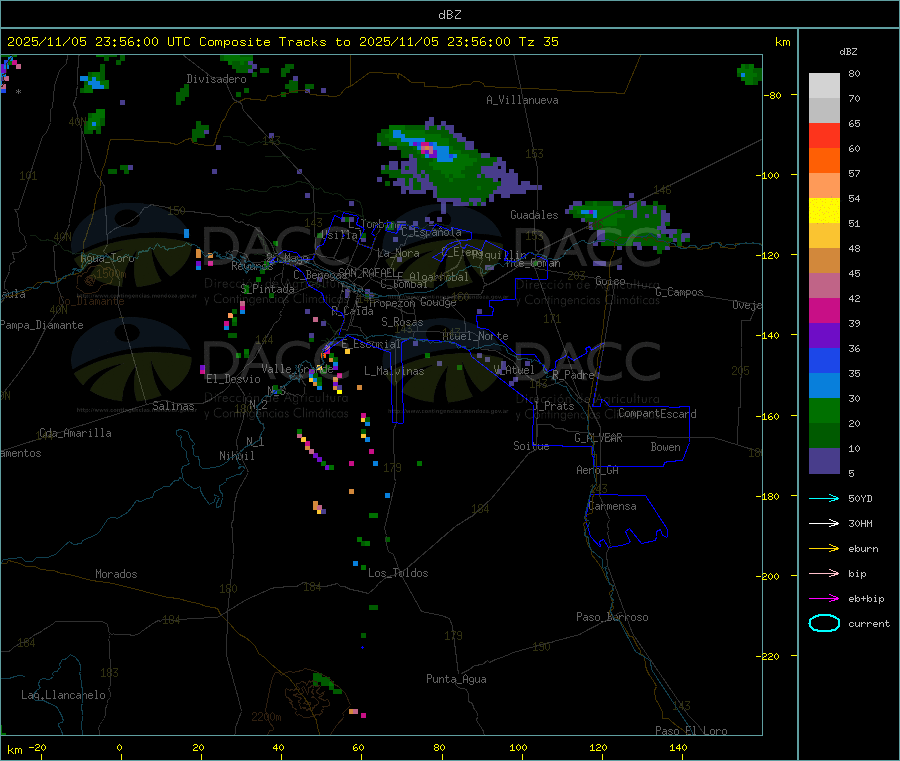Click the Morados map label
The width and height of the screenshot is (900, 761).
(116, 574)
